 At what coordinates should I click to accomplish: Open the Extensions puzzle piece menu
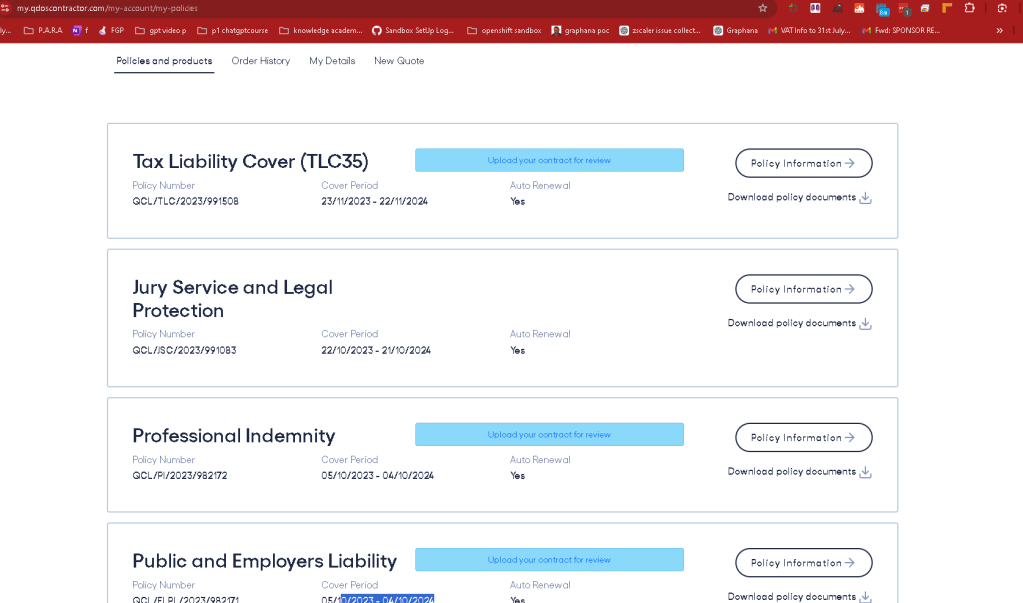tap(970, 8)
